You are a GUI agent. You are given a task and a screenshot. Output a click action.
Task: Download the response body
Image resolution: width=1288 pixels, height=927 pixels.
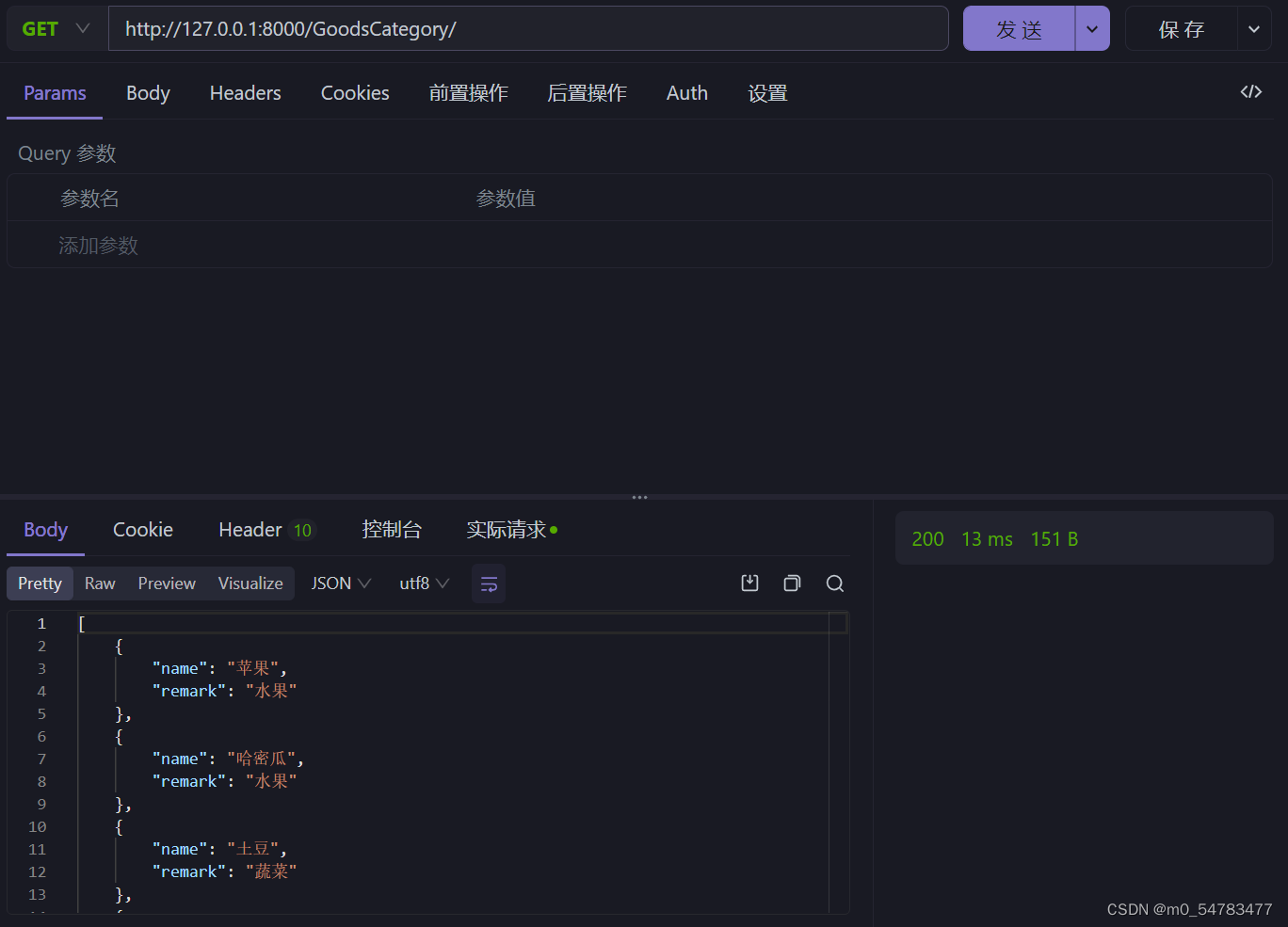[x=749, y=583]
